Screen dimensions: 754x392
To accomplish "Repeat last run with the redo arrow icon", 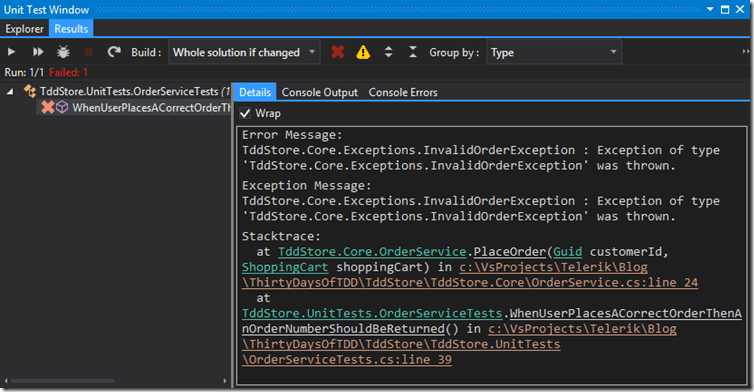I will point(114,51).
